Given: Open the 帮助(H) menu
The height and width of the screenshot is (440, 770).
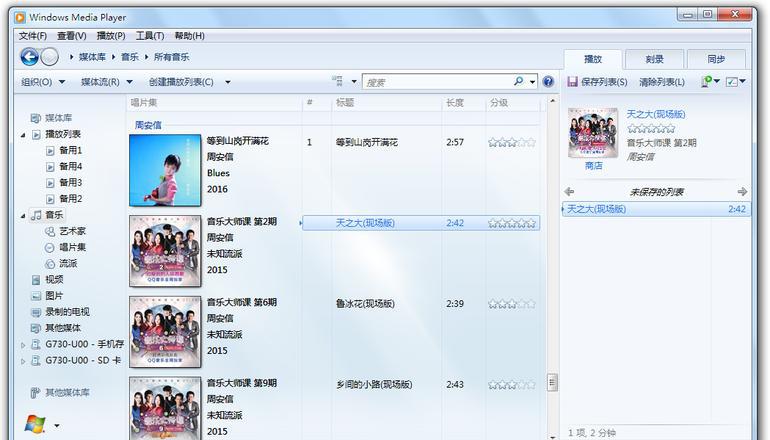Looking at the screenshot, I should pos(189,36).
